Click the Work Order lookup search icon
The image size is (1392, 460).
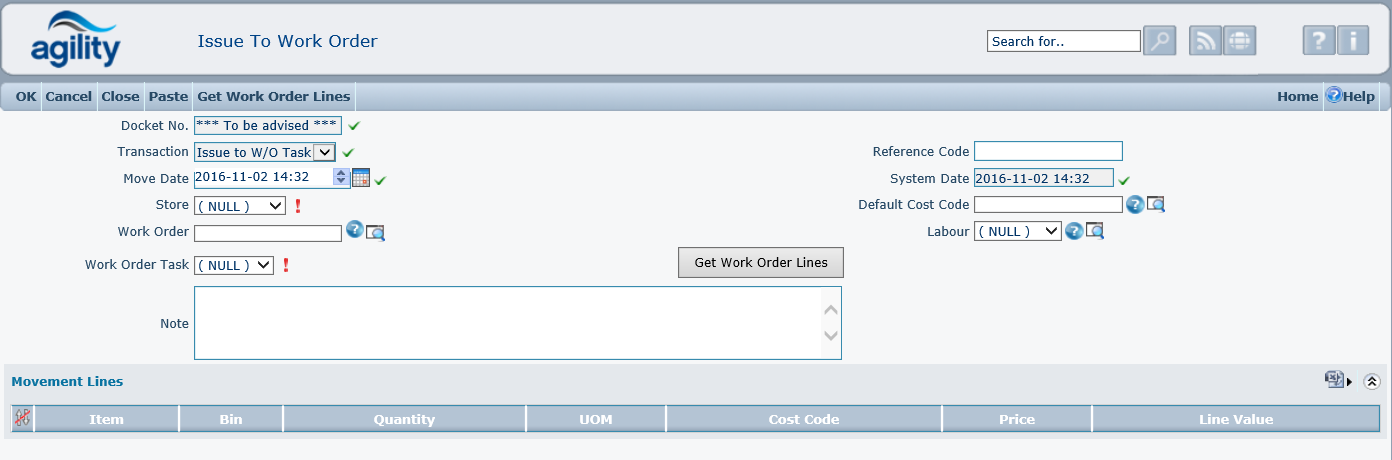tap(376, 232)
